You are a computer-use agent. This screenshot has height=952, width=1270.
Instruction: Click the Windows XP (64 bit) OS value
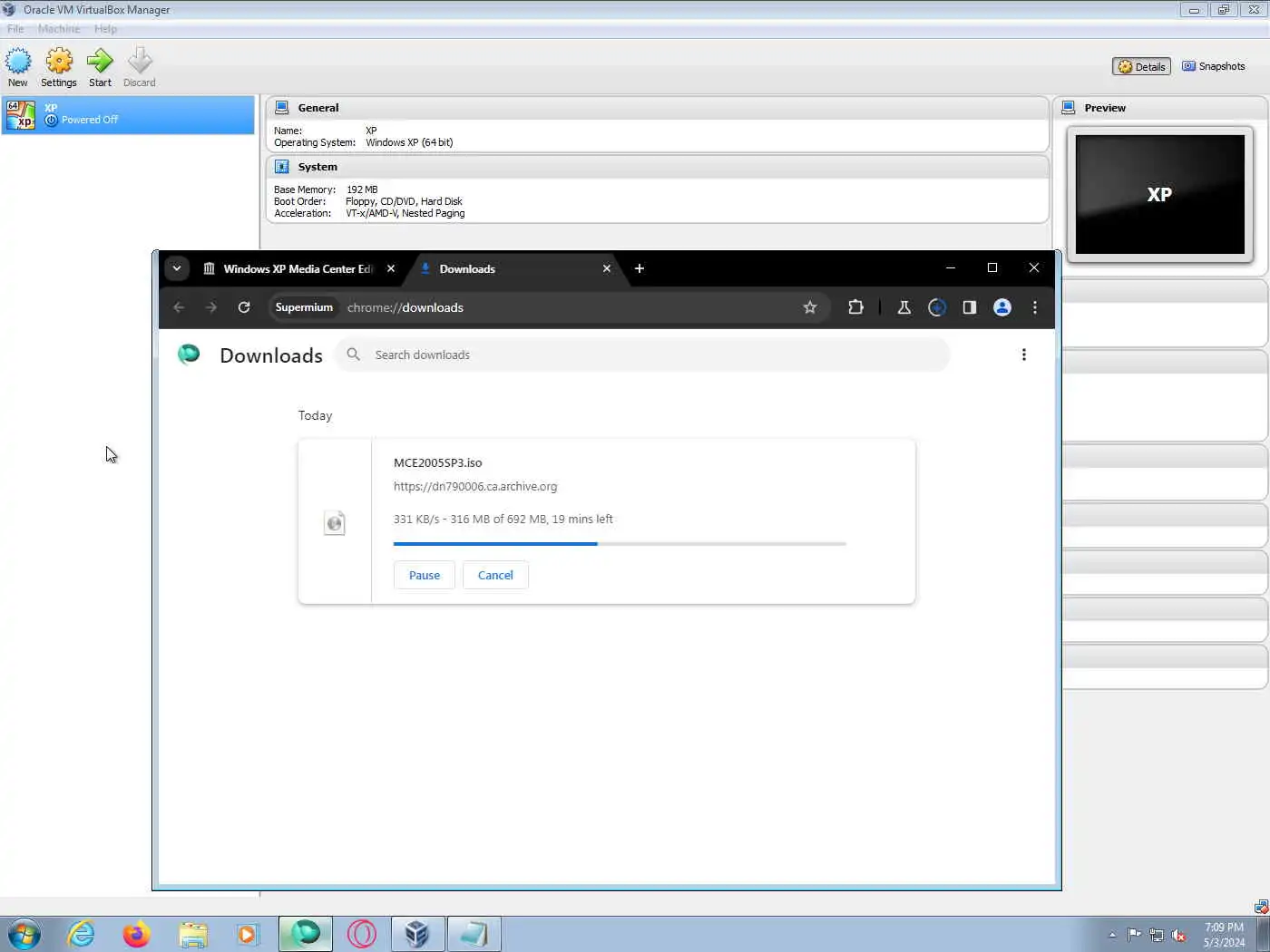[x=409, y=142]
